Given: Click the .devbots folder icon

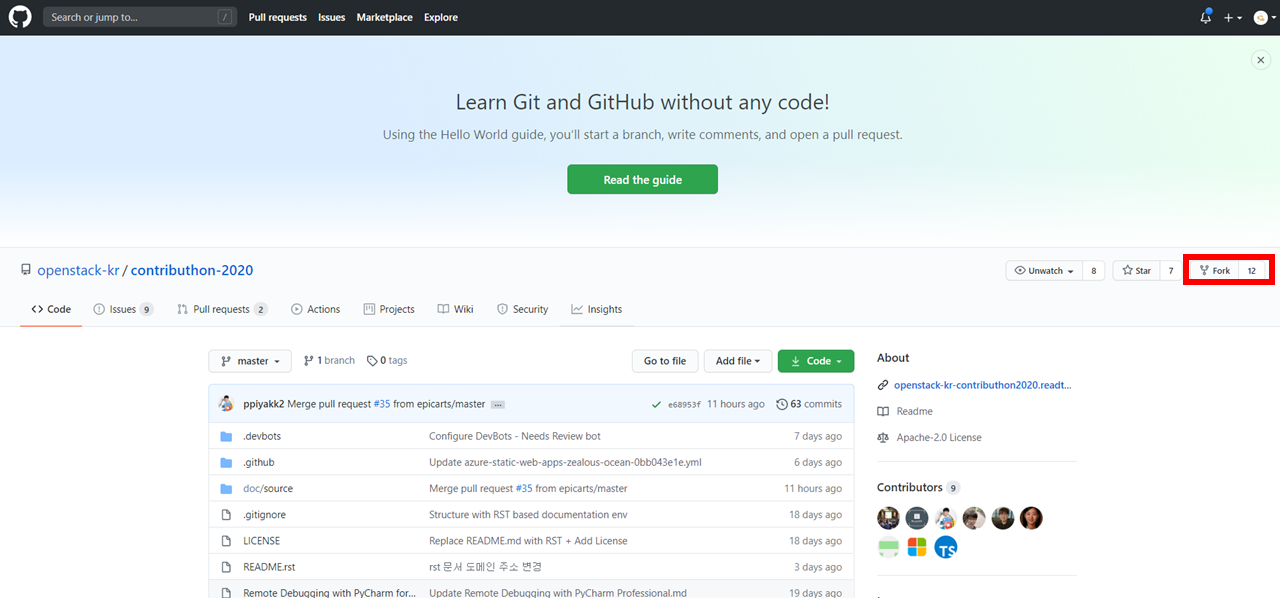Looking at the screenshot, I should pos(226,436).
